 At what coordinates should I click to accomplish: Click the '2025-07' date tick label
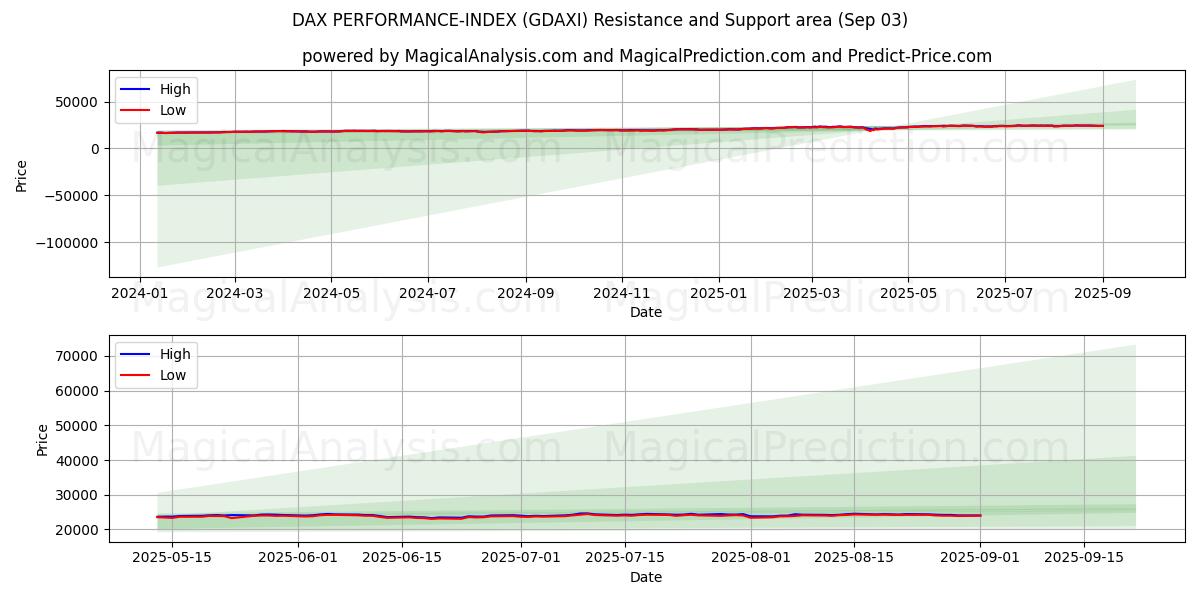coord(1005,294)
